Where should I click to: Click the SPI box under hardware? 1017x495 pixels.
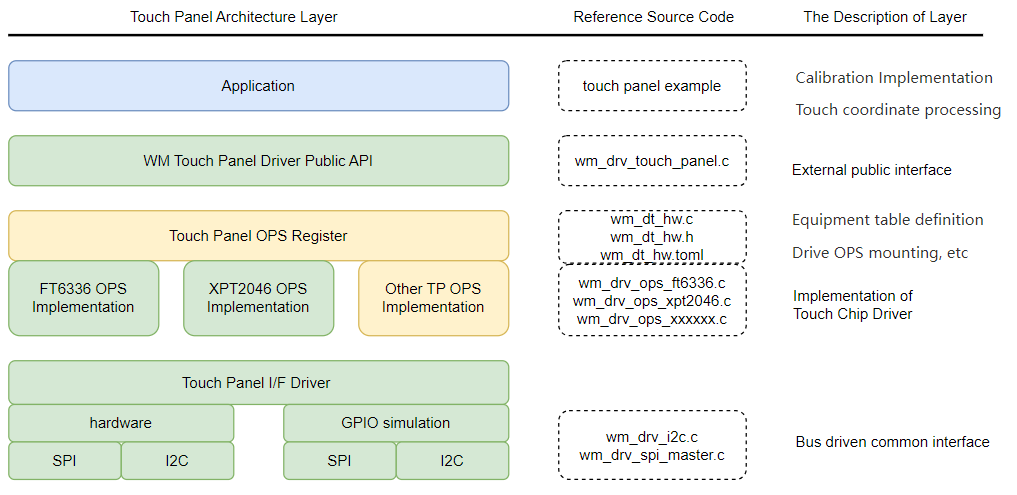tap(64, 461)
